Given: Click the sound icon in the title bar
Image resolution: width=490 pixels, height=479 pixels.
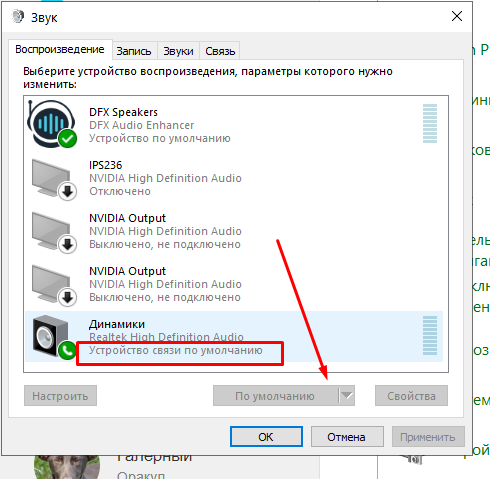Looking at the screenshot, I should click(18, 17).
